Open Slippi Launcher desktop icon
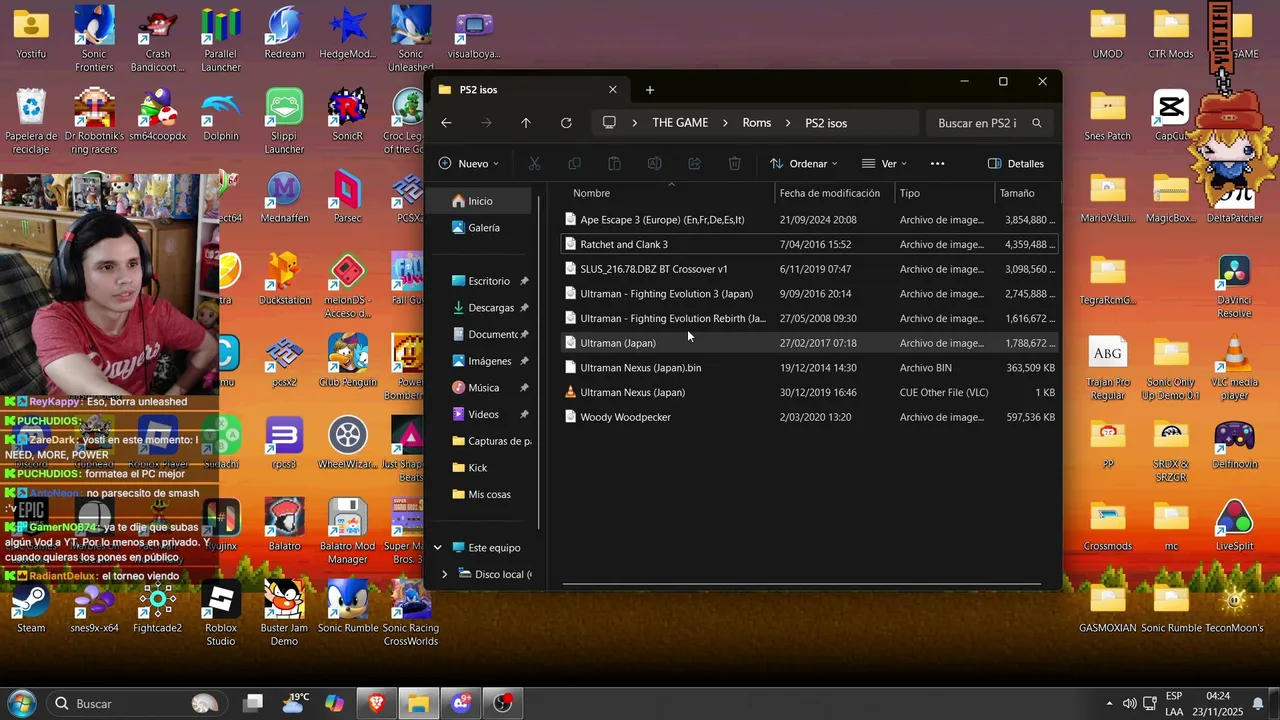The height and width of the screenshot is (720, 1280). tap(284, 122)
